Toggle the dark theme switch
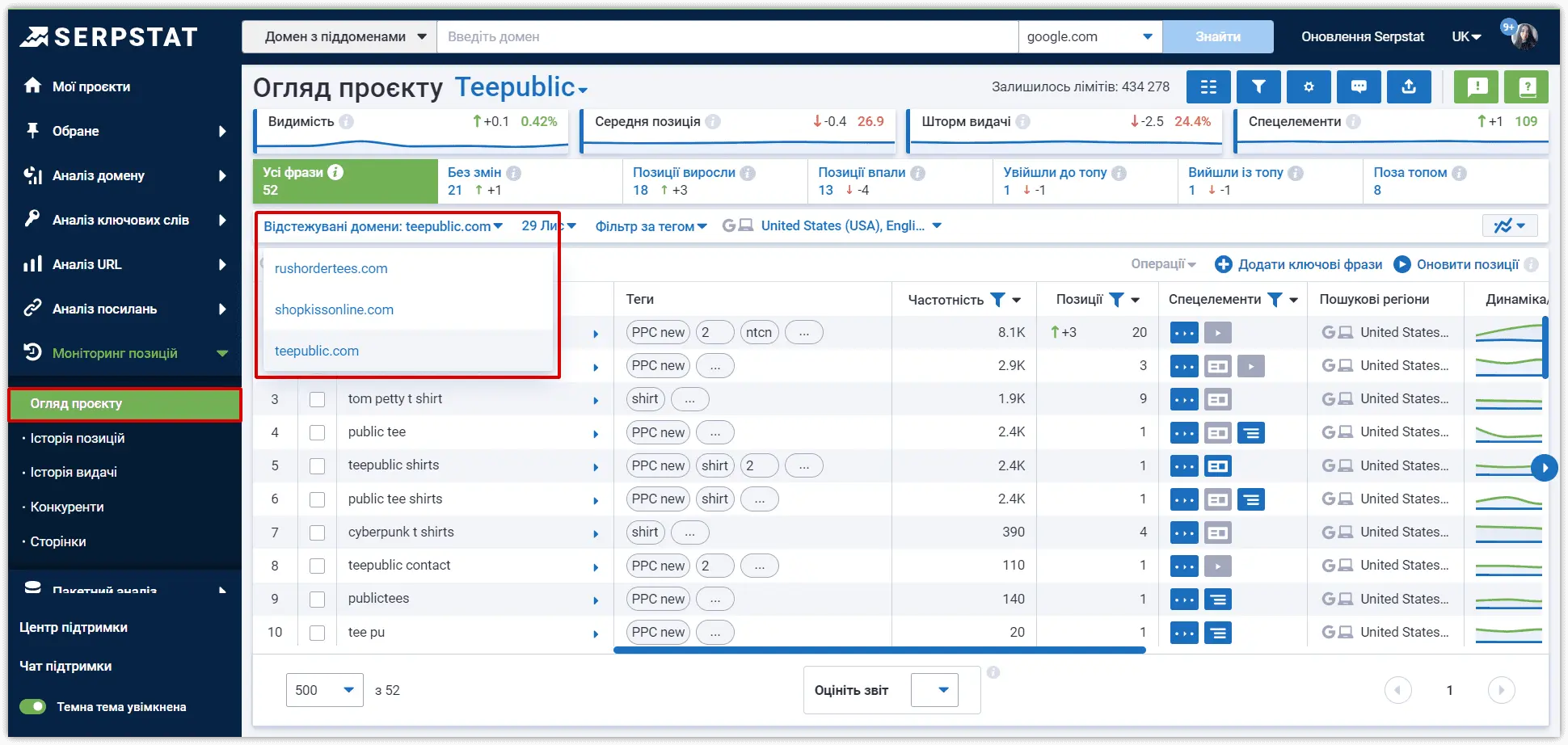The image size is (1568, 745). coord(33,707)
